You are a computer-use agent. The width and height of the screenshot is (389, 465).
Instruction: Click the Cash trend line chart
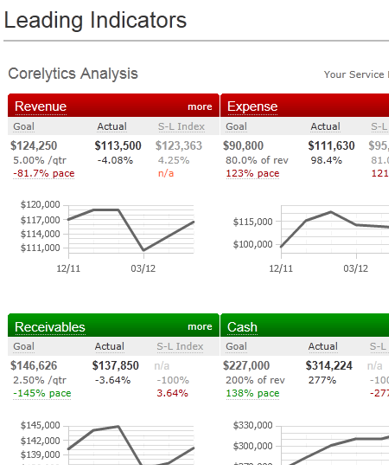point(335,445)
